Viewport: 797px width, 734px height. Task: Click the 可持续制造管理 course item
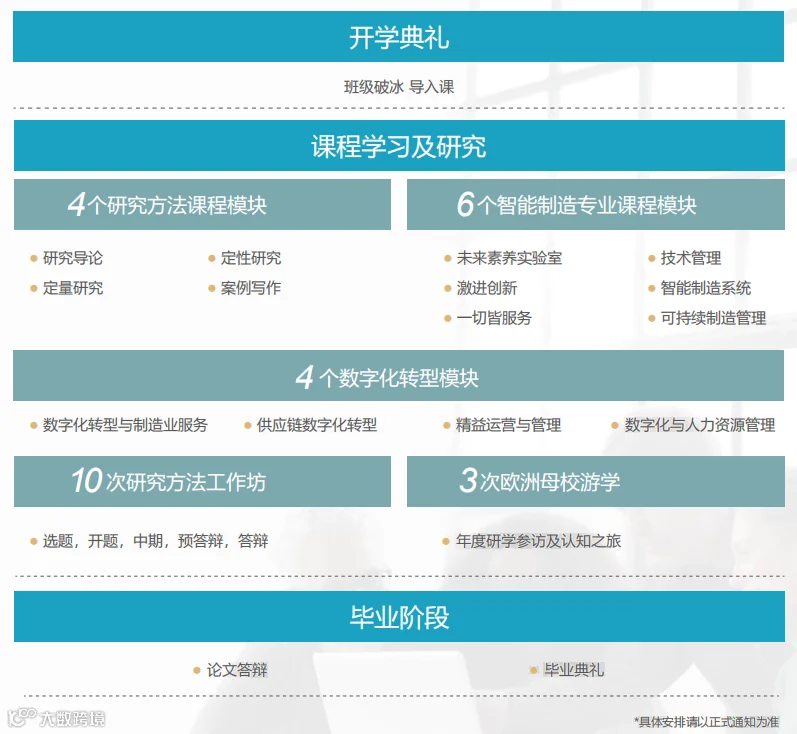[713, 318]
